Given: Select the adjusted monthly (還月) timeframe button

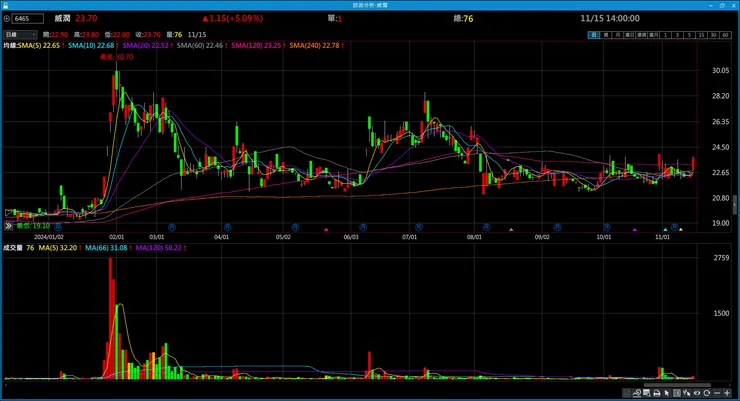Looking at the screenshot, I should click(x=654, y=34).
